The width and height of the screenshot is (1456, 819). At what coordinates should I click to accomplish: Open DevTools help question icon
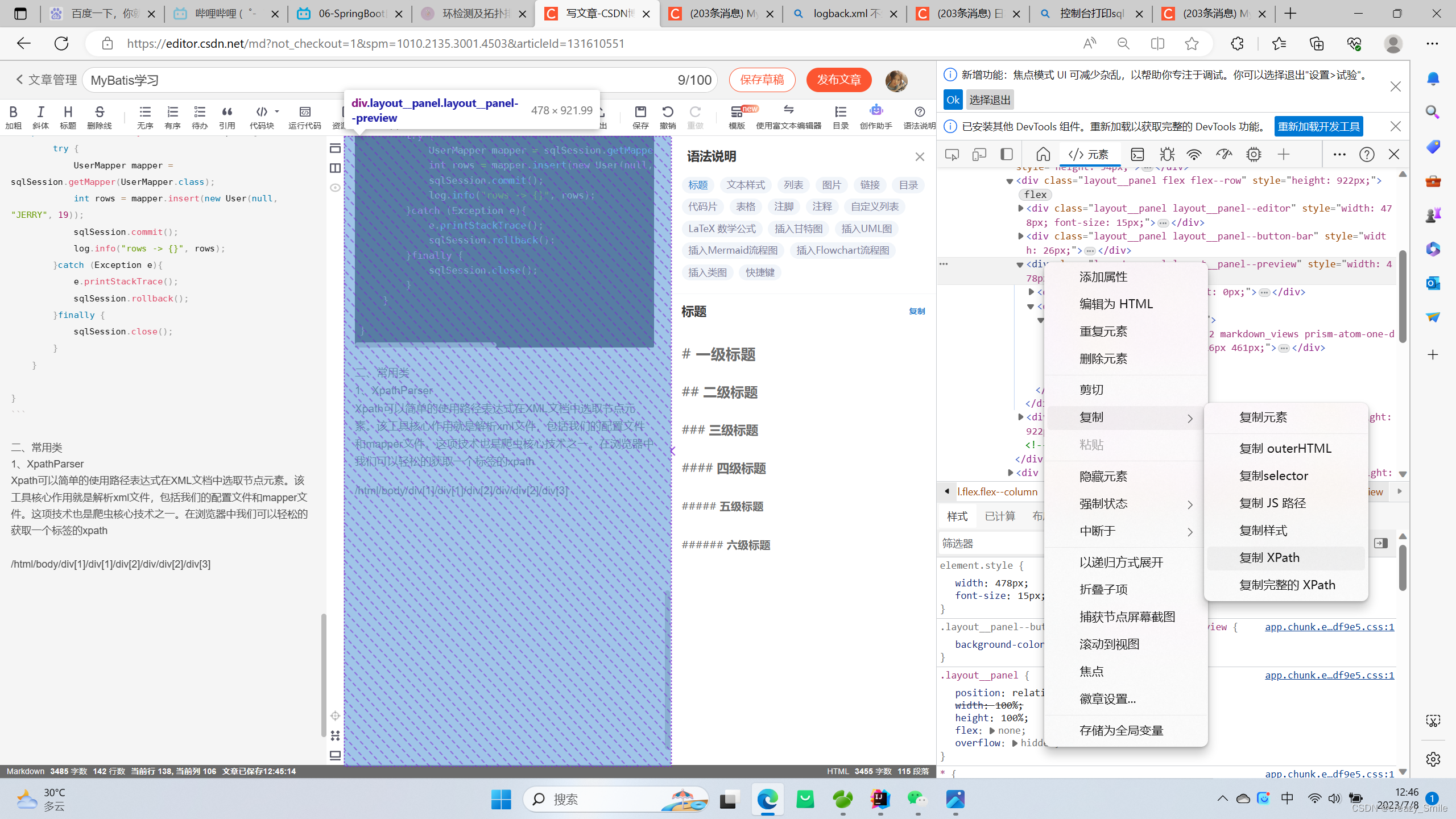[x=1367, y=154]
